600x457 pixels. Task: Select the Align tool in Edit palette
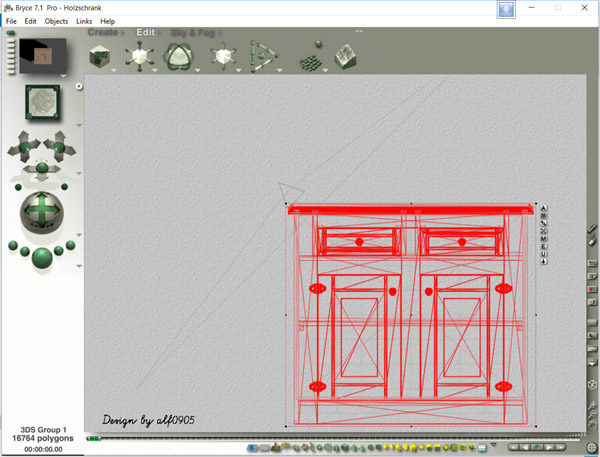coord(264,57)
